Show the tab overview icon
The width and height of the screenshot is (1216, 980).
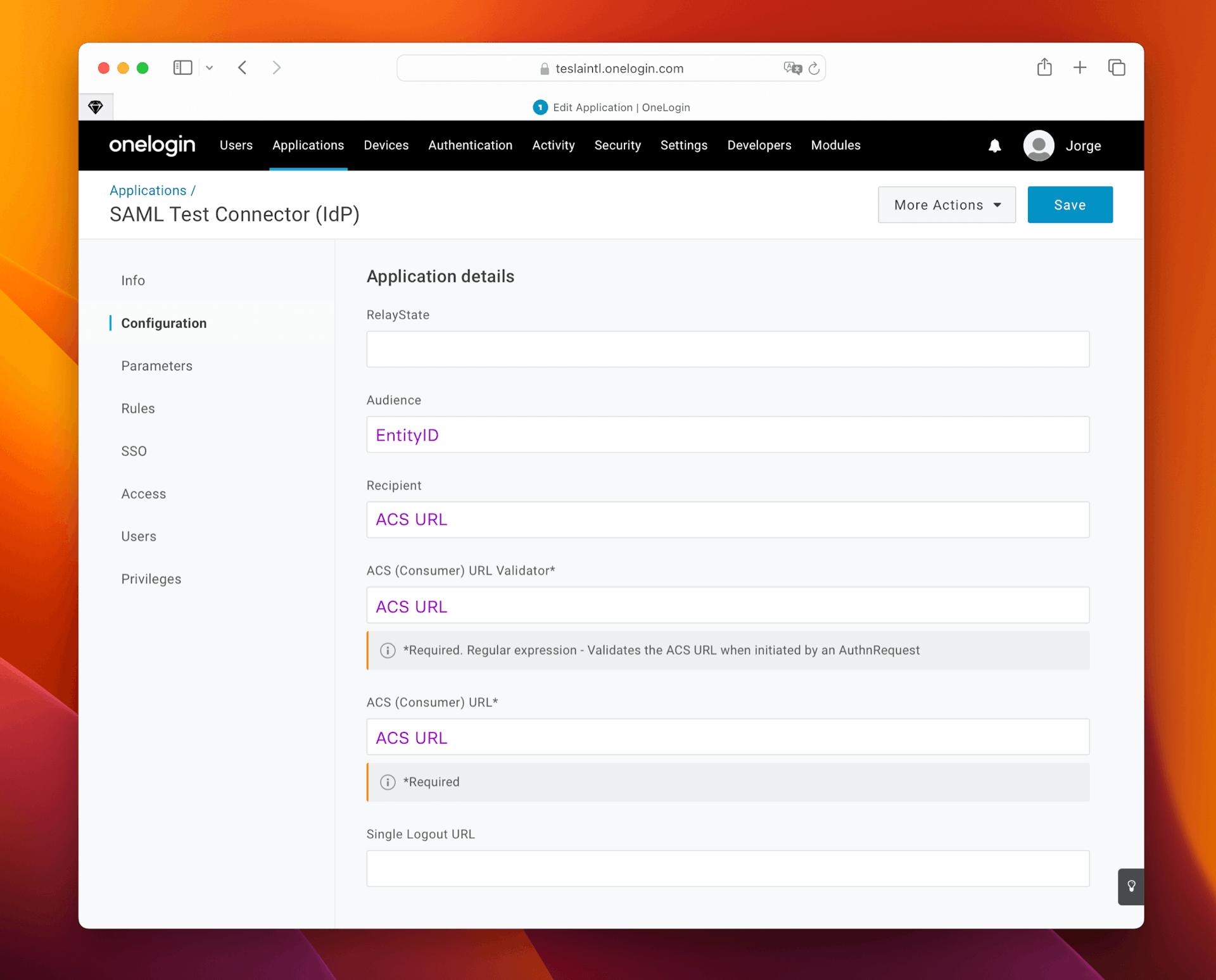1116,67
